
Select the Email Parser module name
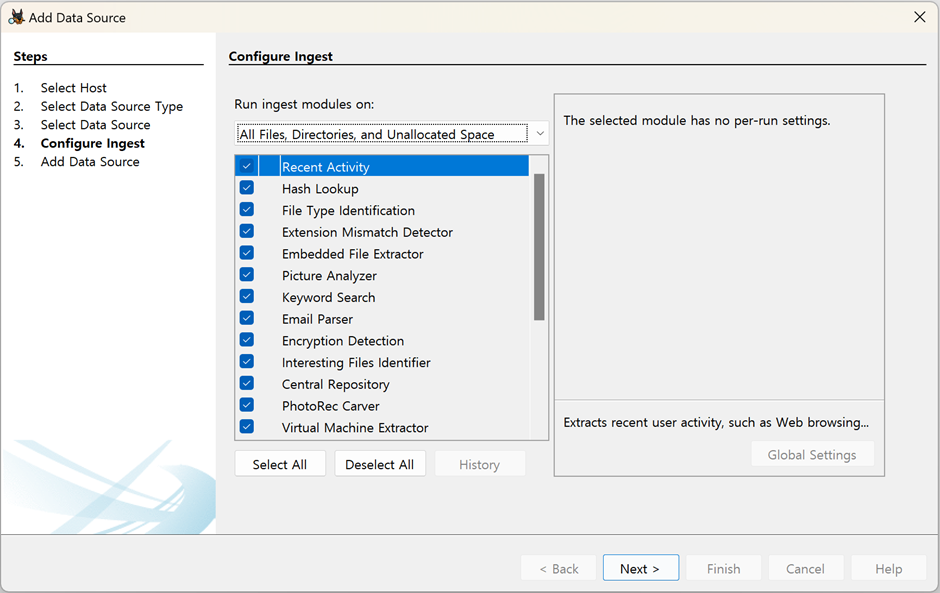tap(317, 319)
